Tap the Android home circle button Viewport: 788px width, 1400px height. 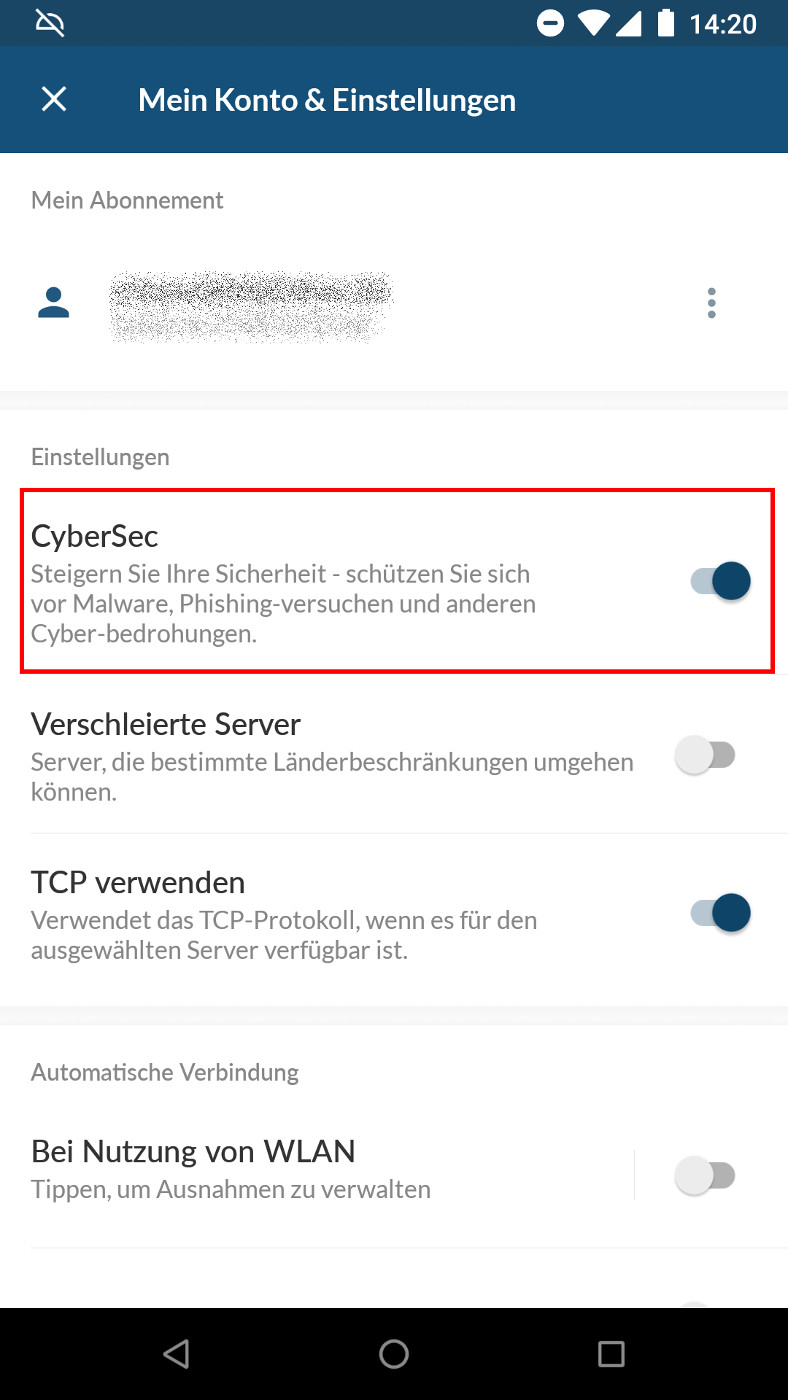click(x=394, y=1354)
